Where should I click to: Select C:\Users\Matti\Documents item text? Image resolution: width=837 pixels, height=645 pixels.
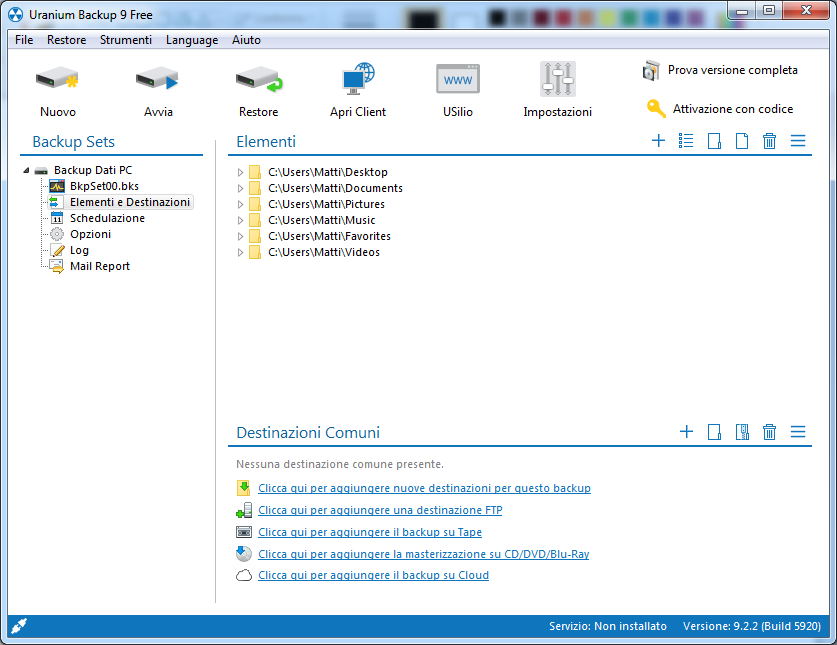tap(335, 188)
